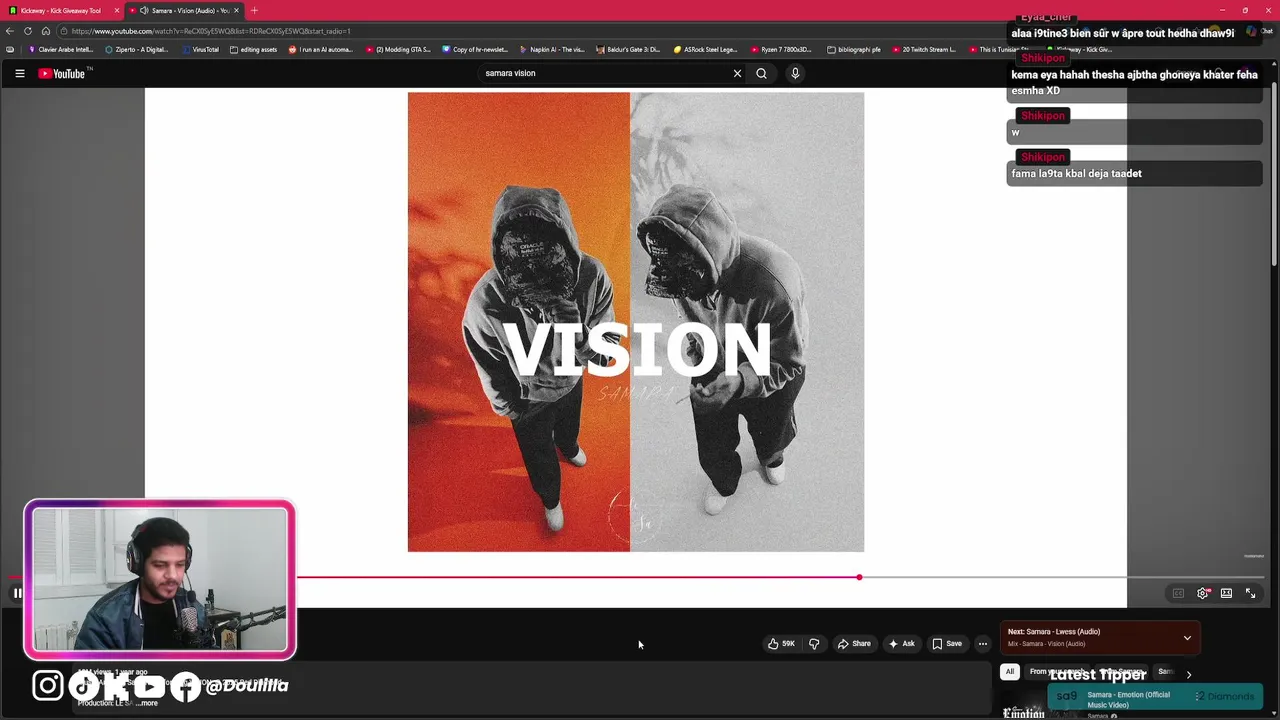Close the Kickaway browser tab

(116, 10)
